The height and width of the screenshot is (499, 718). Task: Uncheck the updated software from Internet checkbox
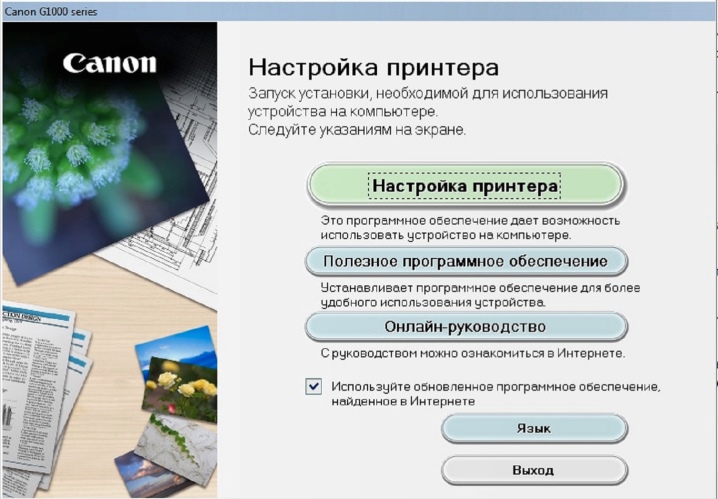click(314, 386)
